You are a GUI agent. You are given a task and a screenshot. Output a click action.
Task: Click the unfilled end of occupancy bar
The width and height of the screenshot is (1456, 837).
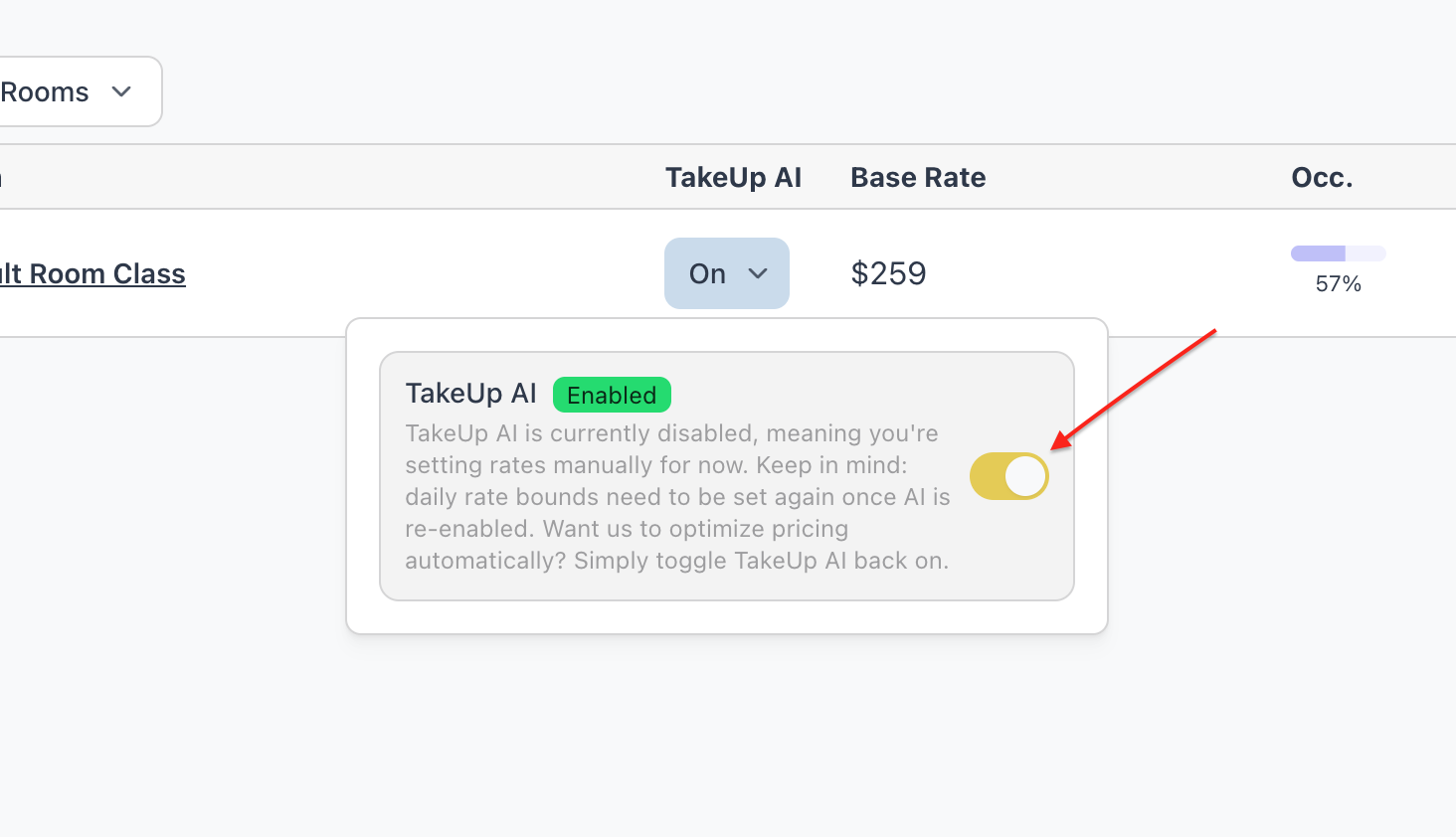1367,253
